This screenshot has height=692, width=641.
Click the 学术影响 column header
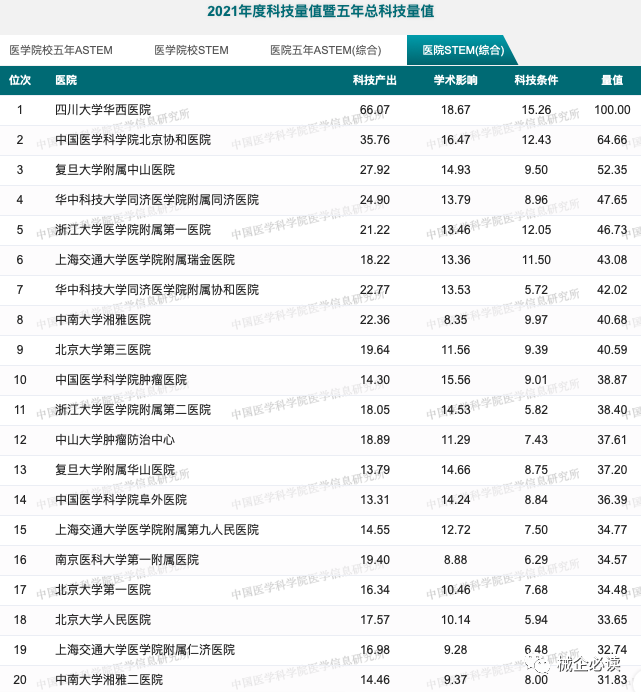point(456,80)
